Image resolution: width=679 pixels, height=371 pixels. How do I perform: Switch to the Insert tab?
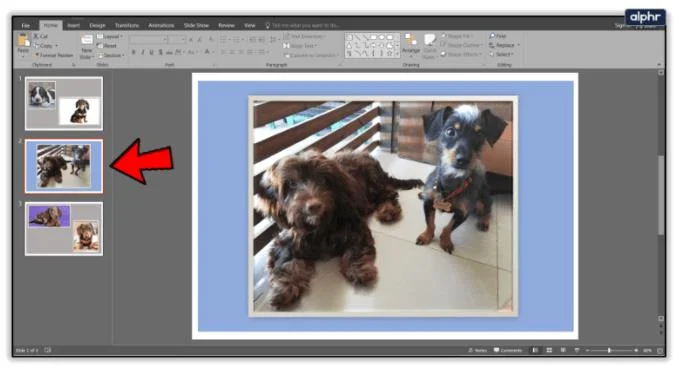74,26
